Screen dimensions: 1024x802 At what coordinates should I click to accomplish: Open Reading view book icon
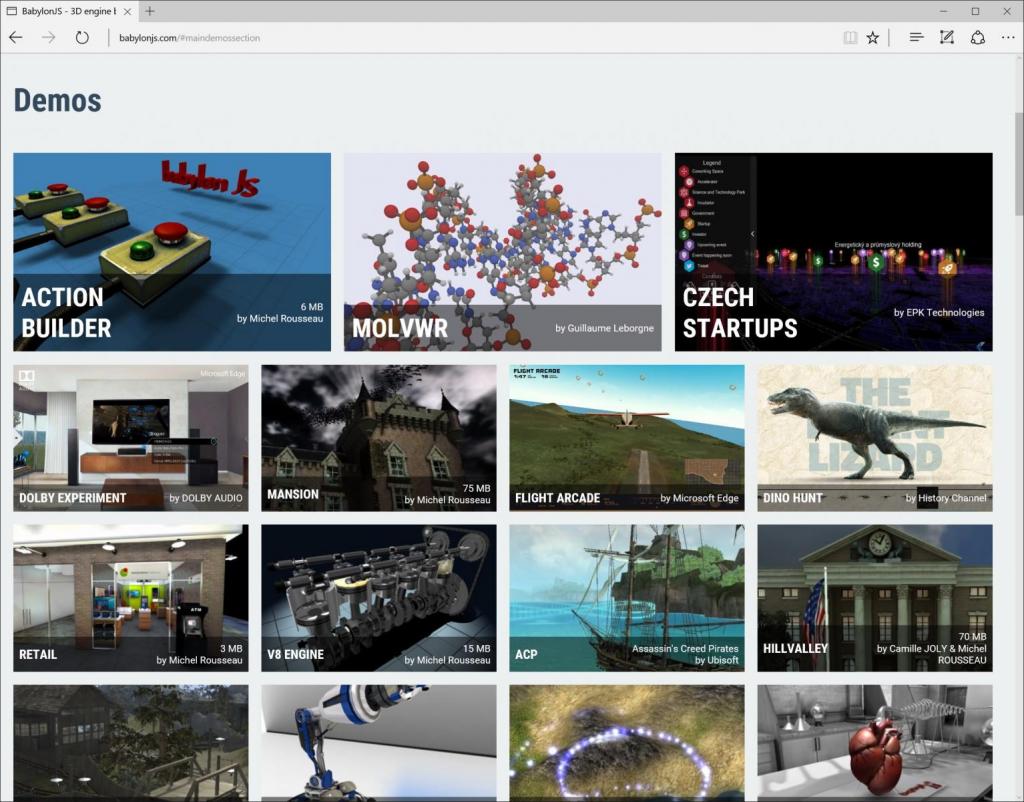point(849,37)
